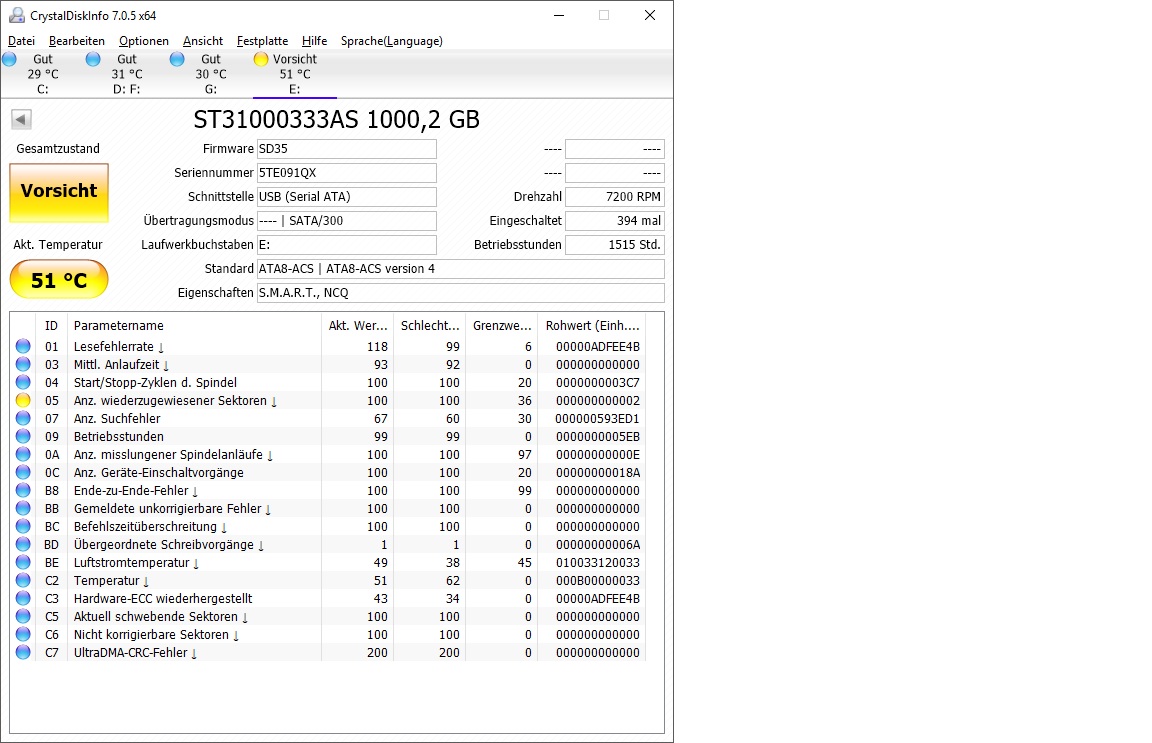Screen dimensions: 1152x743
Task: Click status orb for Betriebsstunden attribute row
Action: pyautogui.click(x=24, y=437)
